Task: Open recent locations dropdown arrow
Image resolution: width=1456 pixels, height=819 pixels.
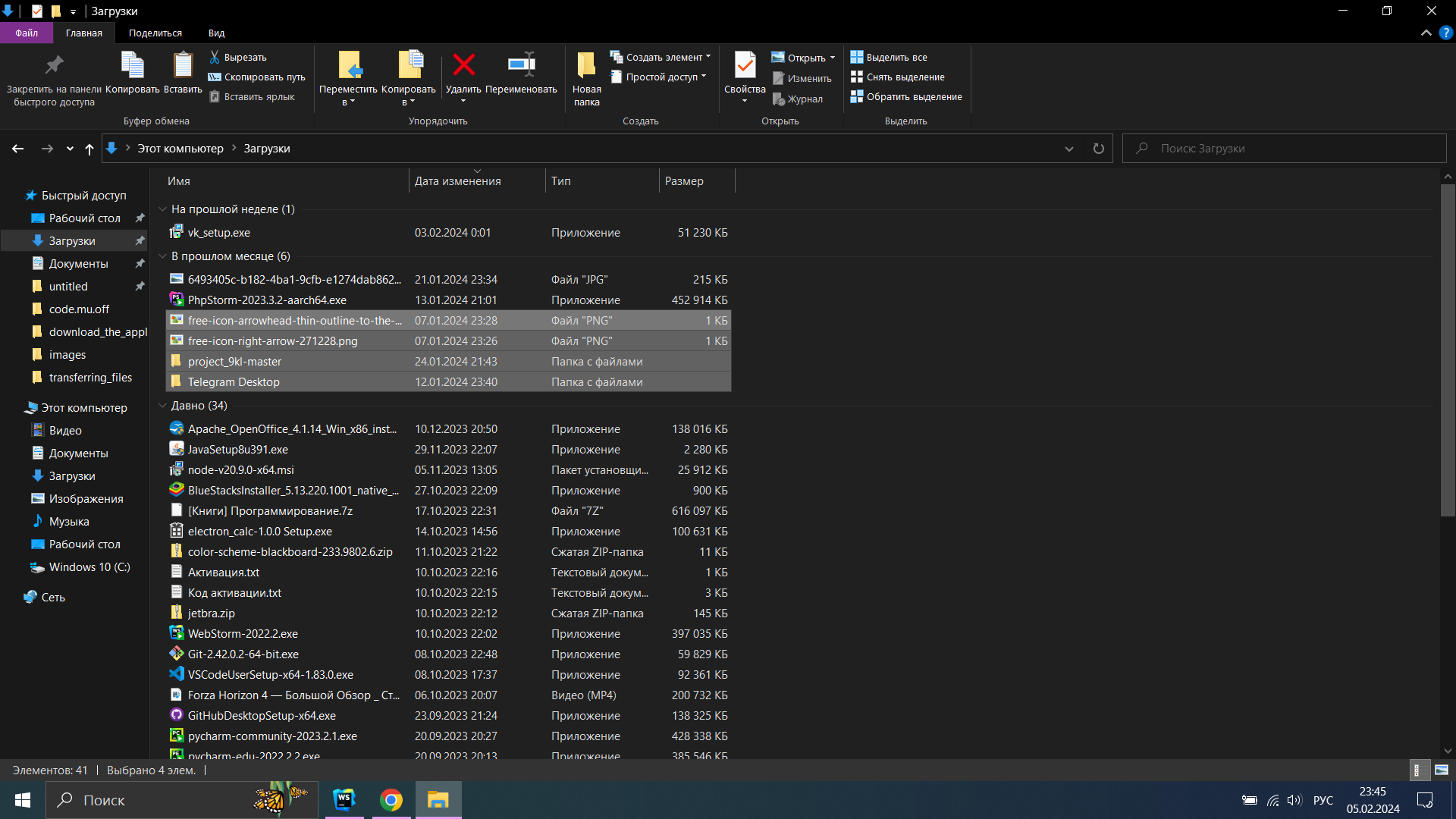Action: tap(70, 149)
